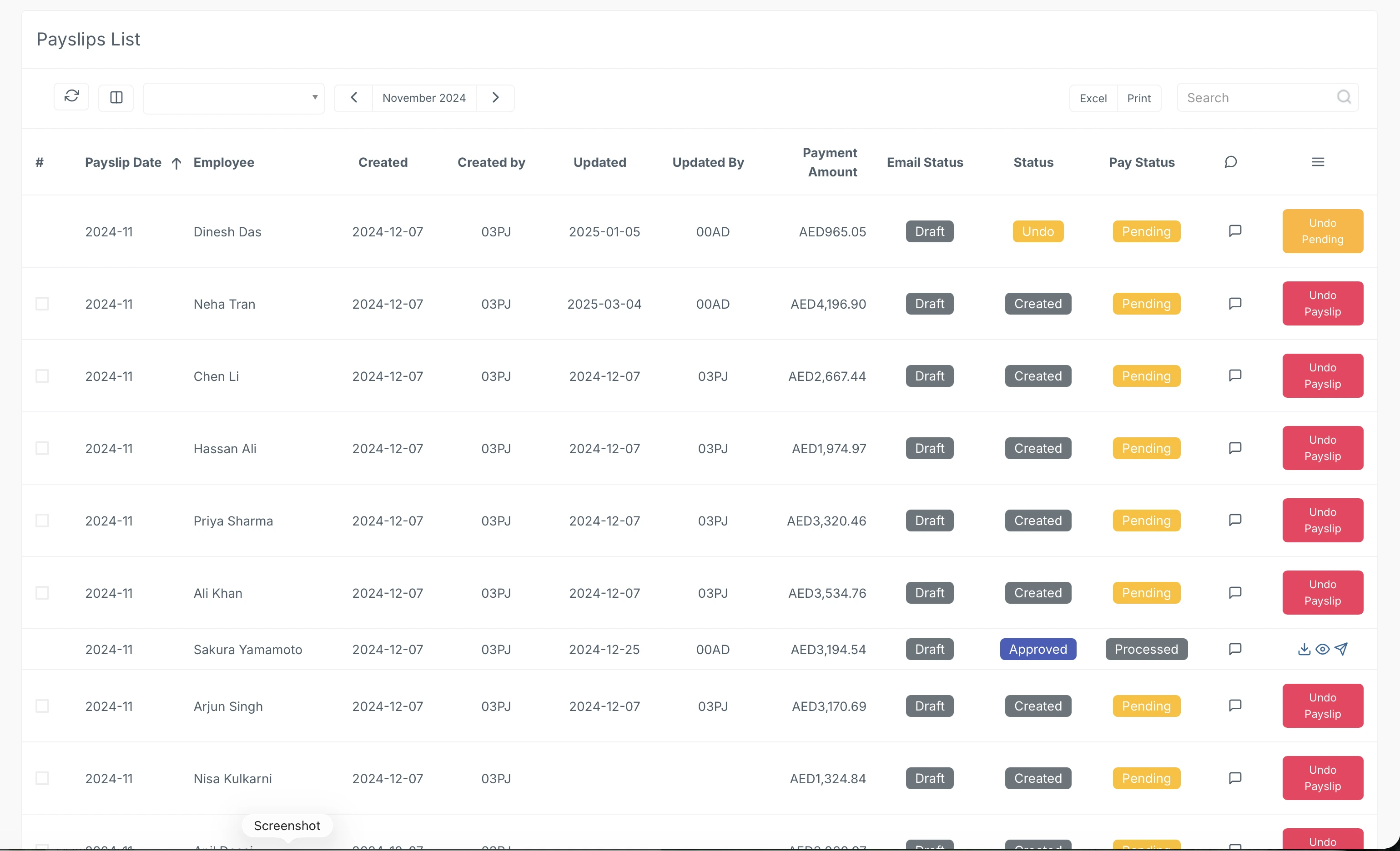Screen dimensions: 1400x851
Task: Open comments for Priya Sharma
Action: 1234,521
